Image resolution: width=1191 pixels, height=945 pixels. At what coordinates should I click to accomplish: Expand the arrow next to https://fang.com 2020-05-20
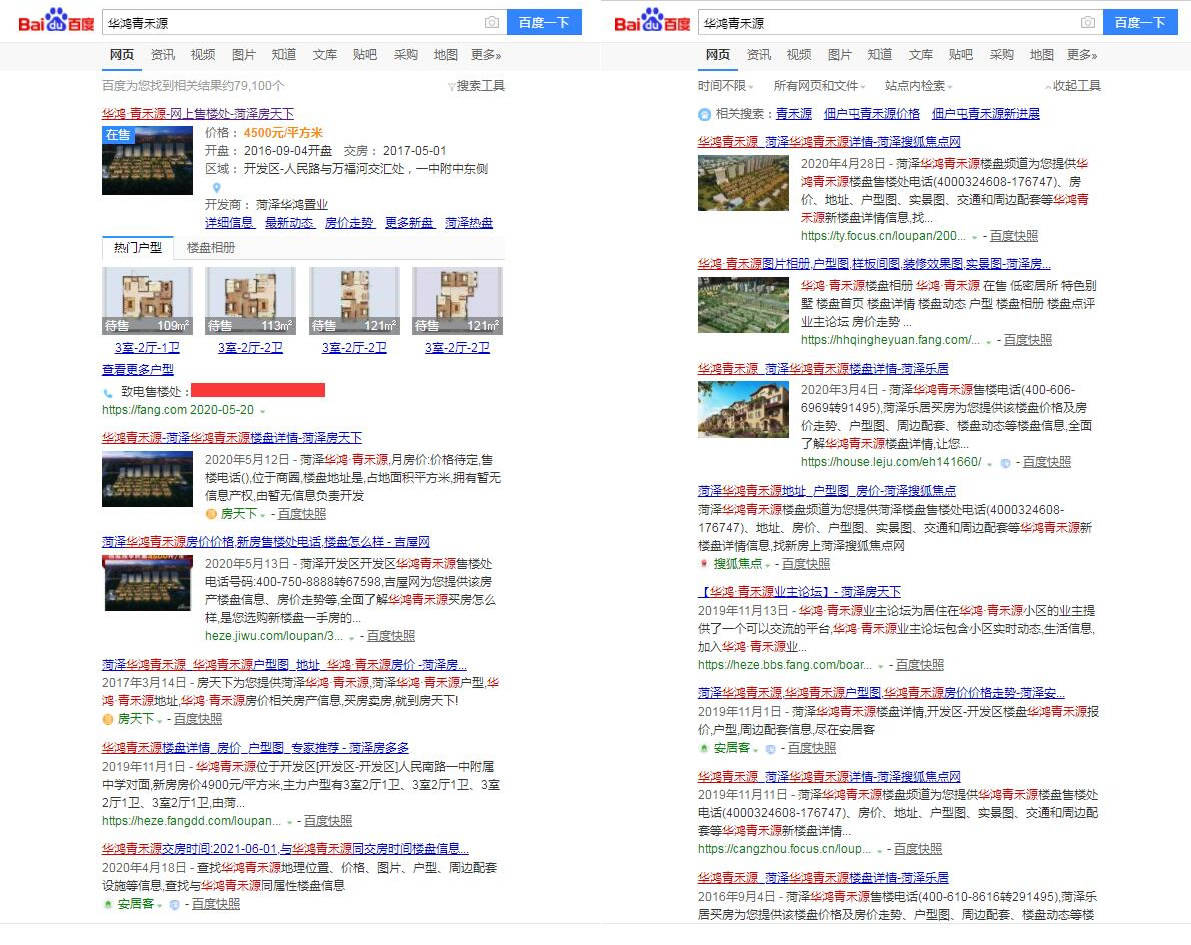(x=263, y=411)
